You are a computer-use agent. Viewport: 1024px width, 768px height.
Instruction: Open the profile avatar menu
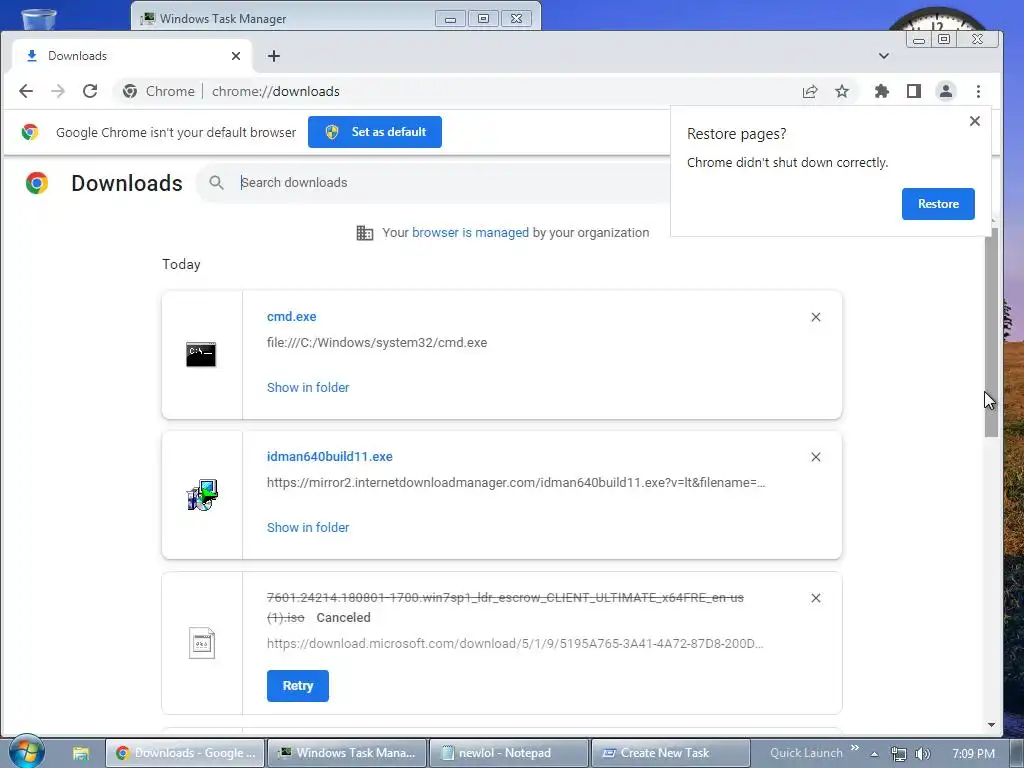pyautogui.click(x=946, y=91)
